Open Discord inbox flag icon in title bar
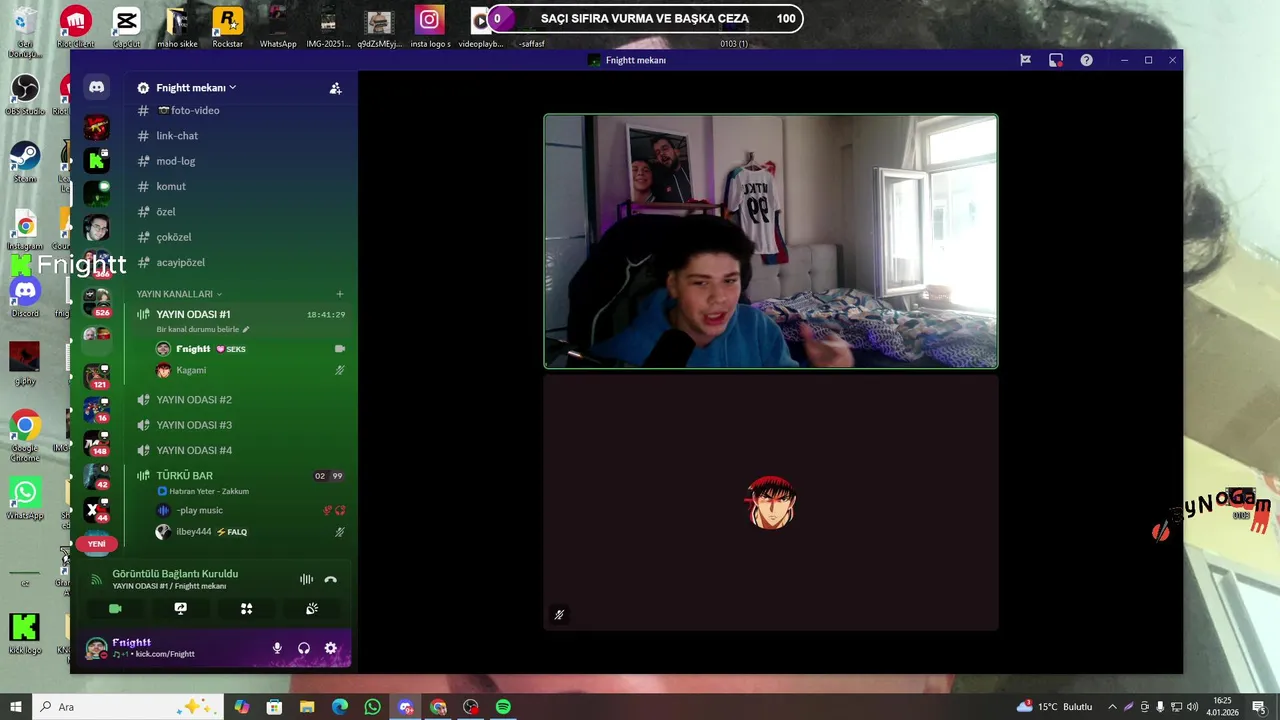Viewport: 1280px width, 720px height. tap(1025, 60)
